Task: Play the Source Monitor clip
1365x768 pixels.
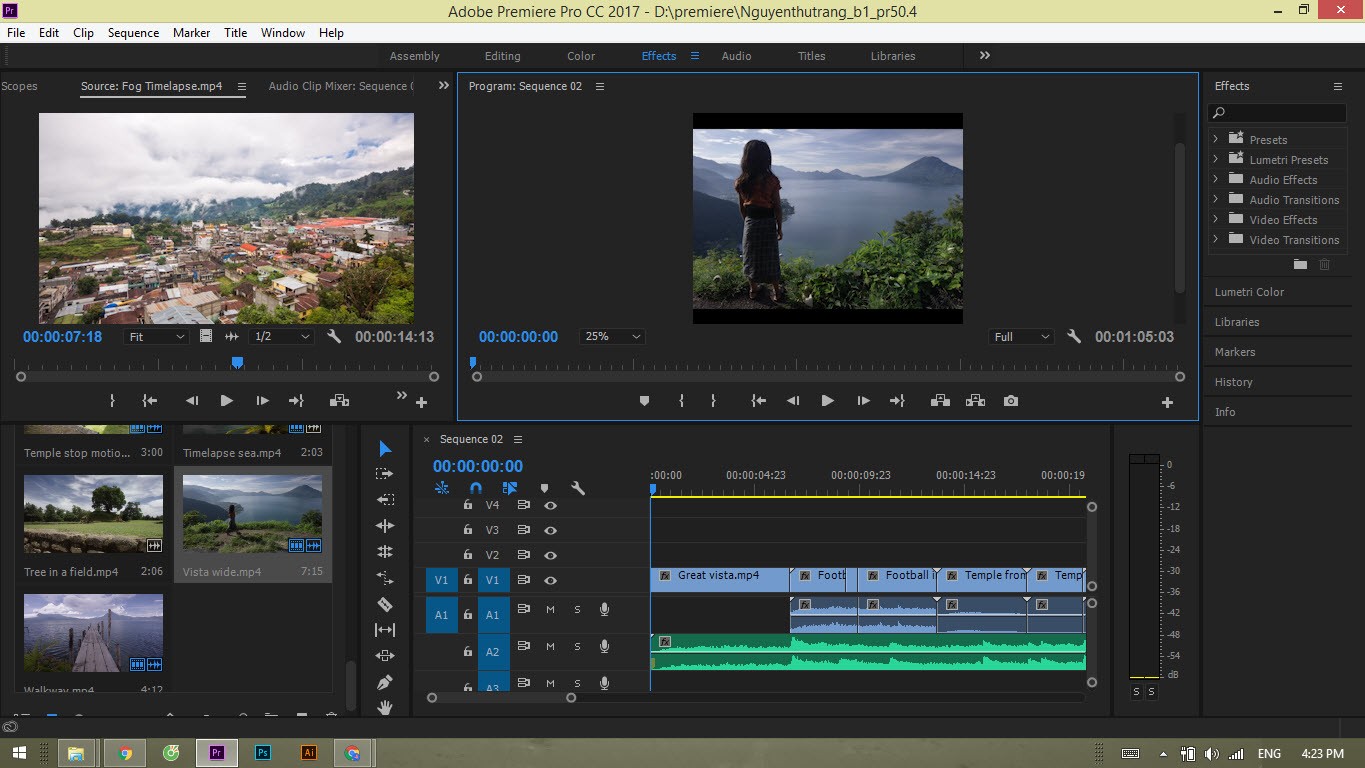Action: click(227, 401)
